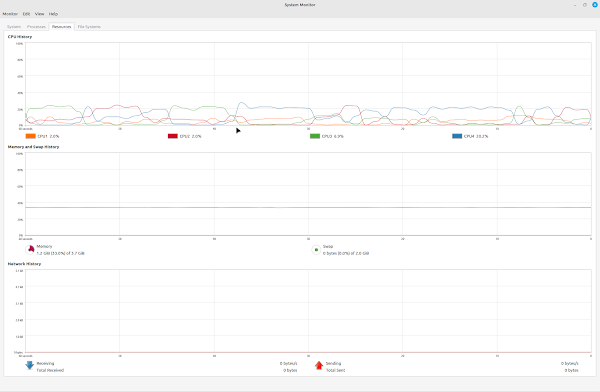Click the CPU History heading
This screenshot has width=600, height=392.
[x=20, y=37]
